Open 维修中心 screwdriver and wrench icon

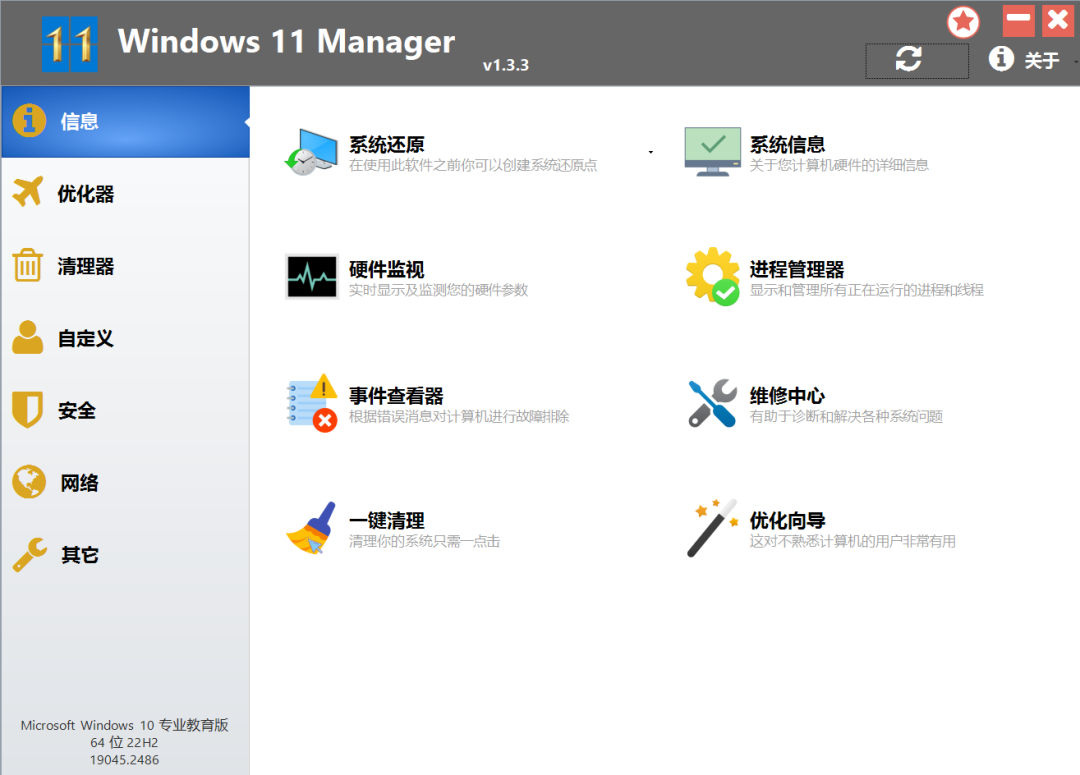click(713, 403)
